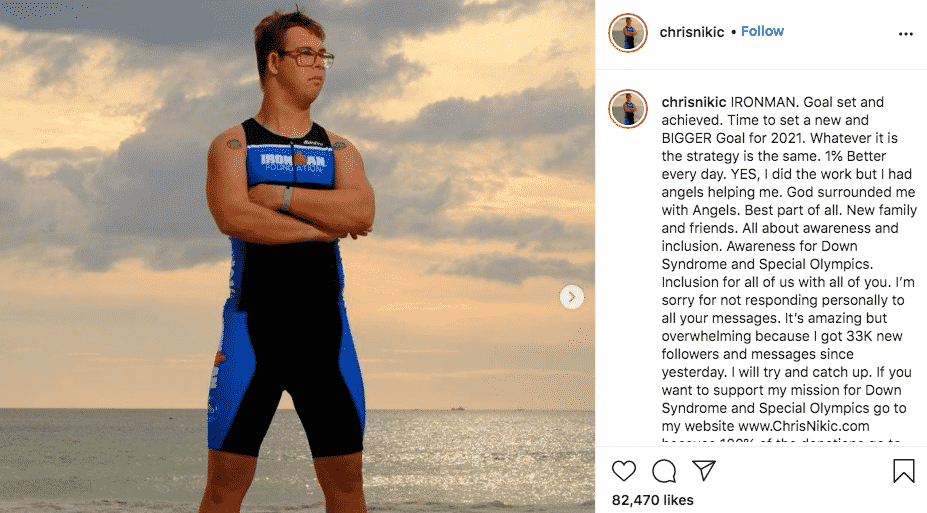927x513 pixels.
Task: Click the chrisnikic avatar beside the caption
Action: pyautogui.click(x=628, y=109)
